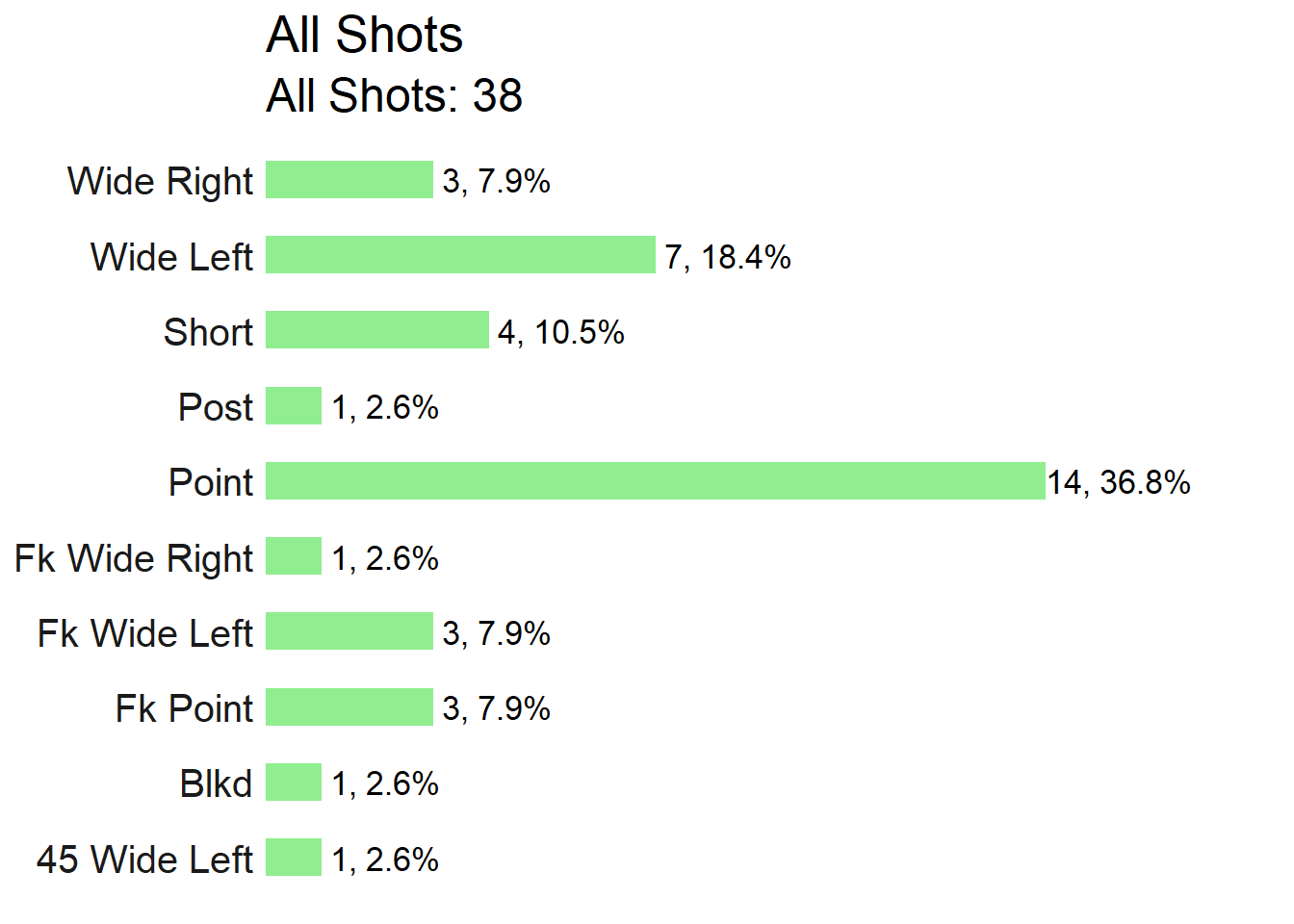Click the Point bar in the chart
This screenshot has width=1294, height=924.
655,481
